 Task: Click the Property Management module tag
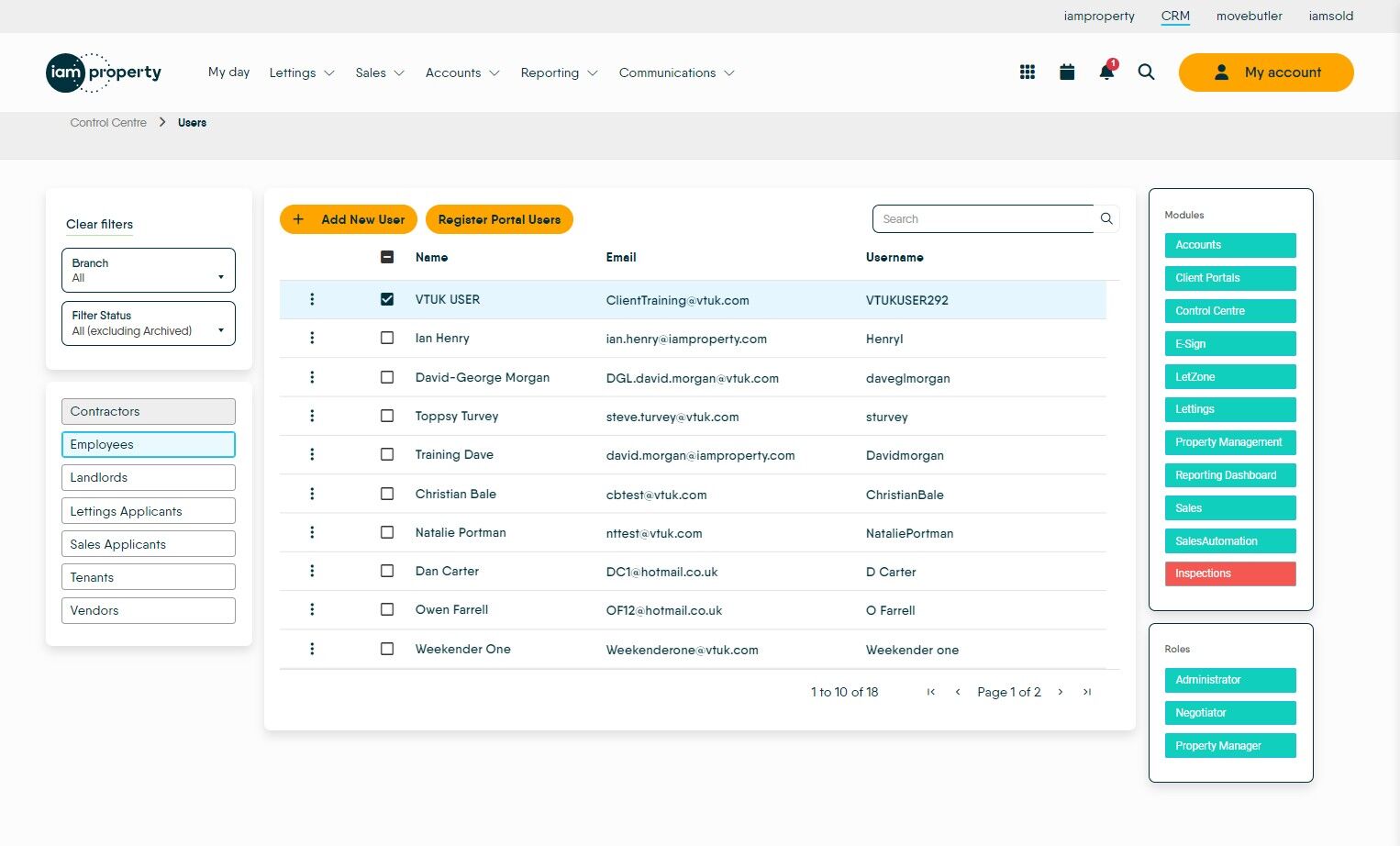click(x=1230, y=442)
